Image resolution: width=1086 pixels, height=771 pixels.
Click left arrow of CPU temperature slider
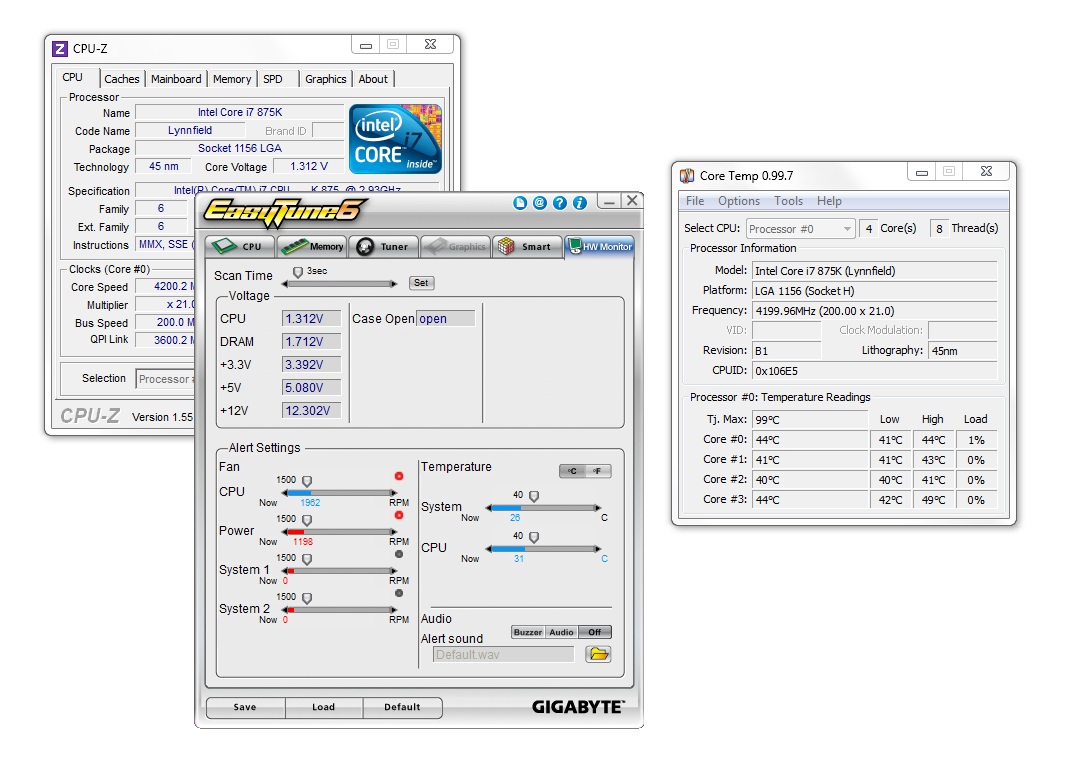[x=489, y=549]
